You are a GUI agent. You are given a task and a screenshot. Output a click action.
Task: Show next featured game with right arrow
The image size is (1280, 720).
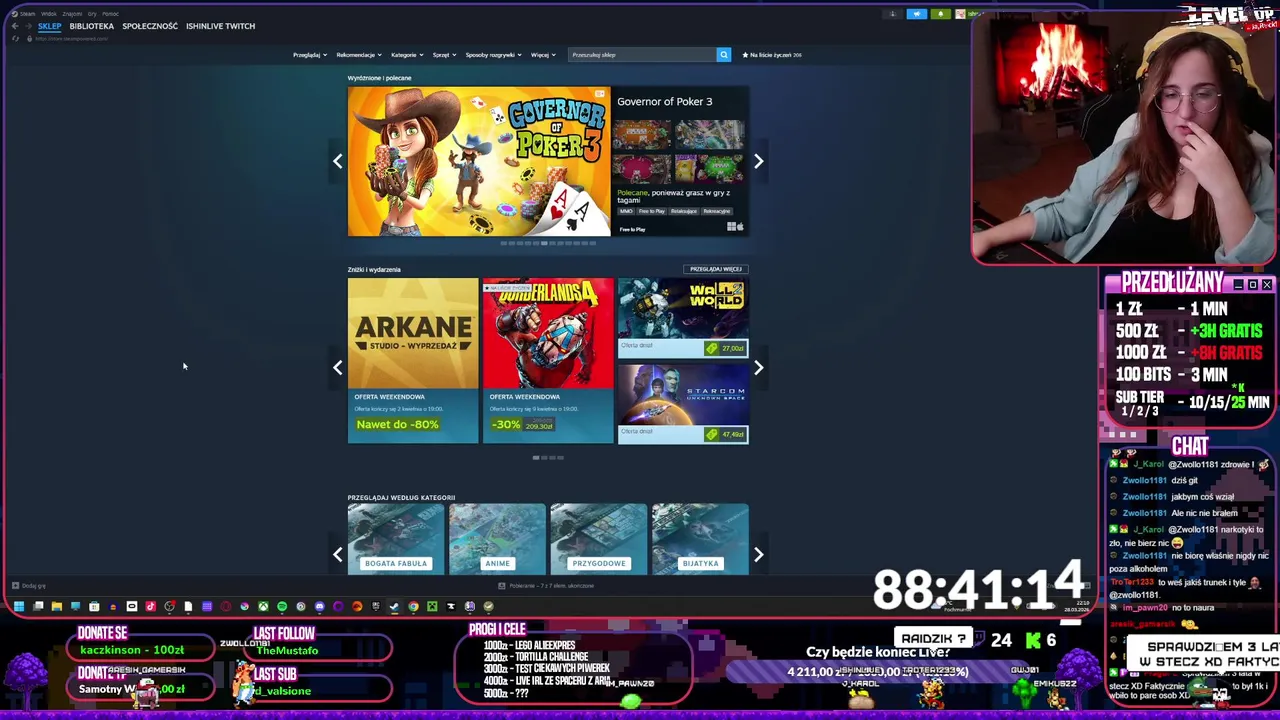point(759,161)
